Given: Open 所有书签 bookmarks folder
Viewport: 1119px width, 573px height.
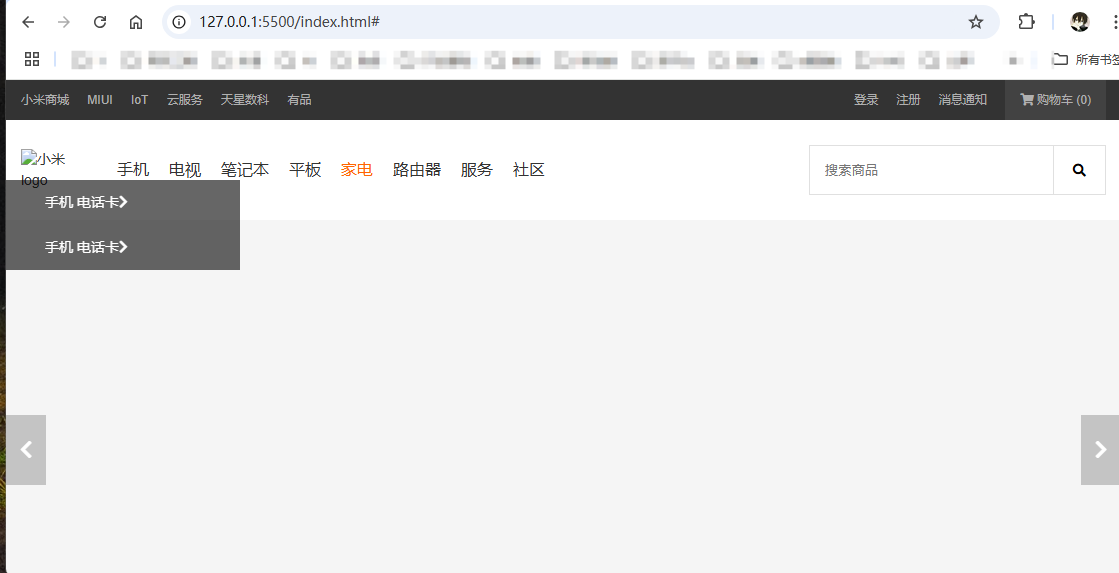Looking at the screenshot, I should 1085,59.
